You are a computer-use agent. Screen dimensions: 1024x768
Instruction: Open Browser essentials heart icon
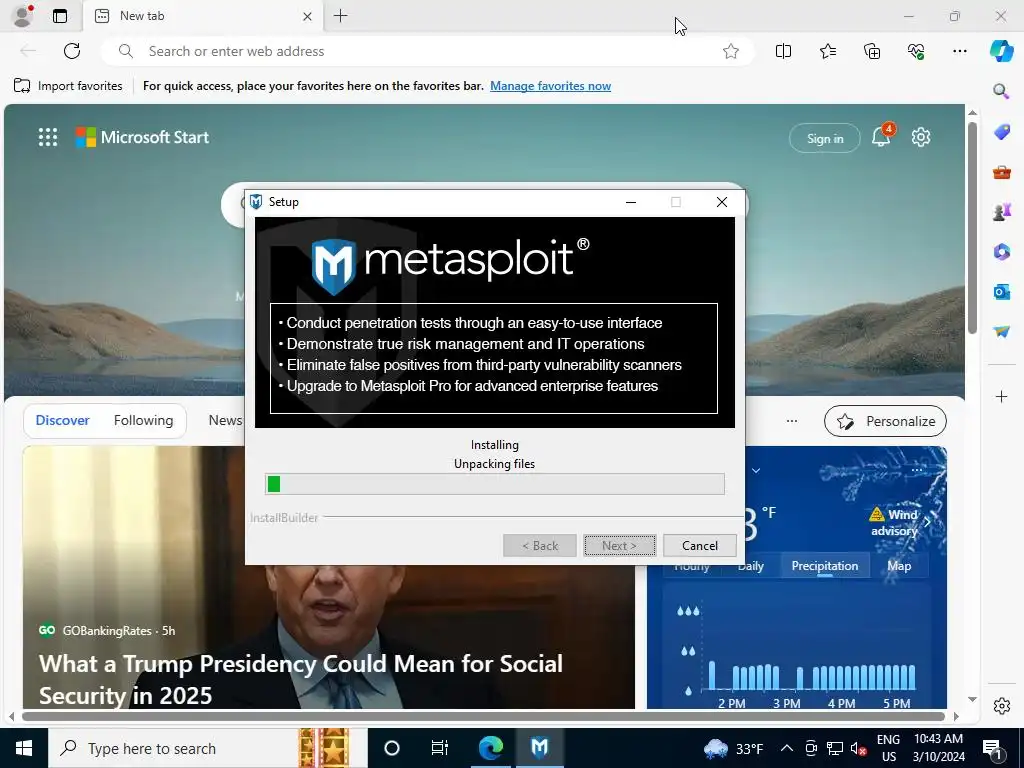coord(916,51)
